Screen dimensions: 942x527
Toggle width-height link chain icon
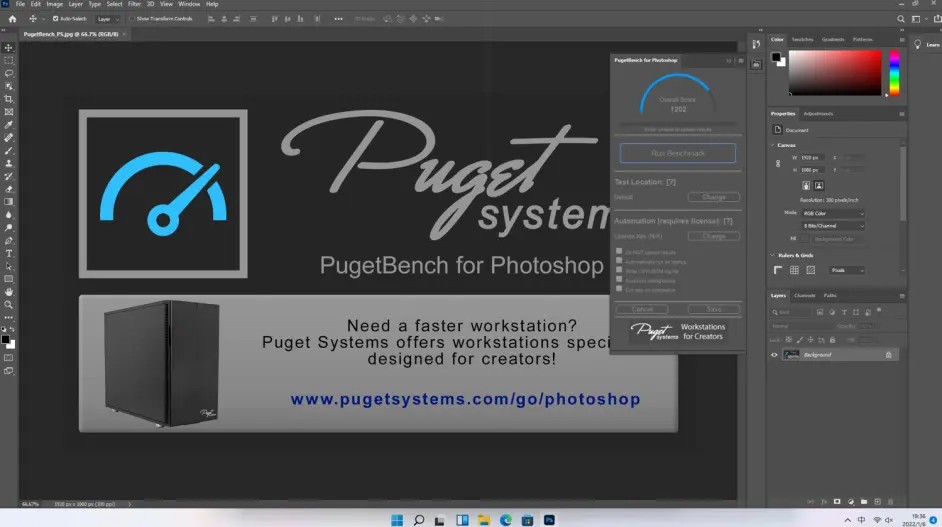[778, 163]
